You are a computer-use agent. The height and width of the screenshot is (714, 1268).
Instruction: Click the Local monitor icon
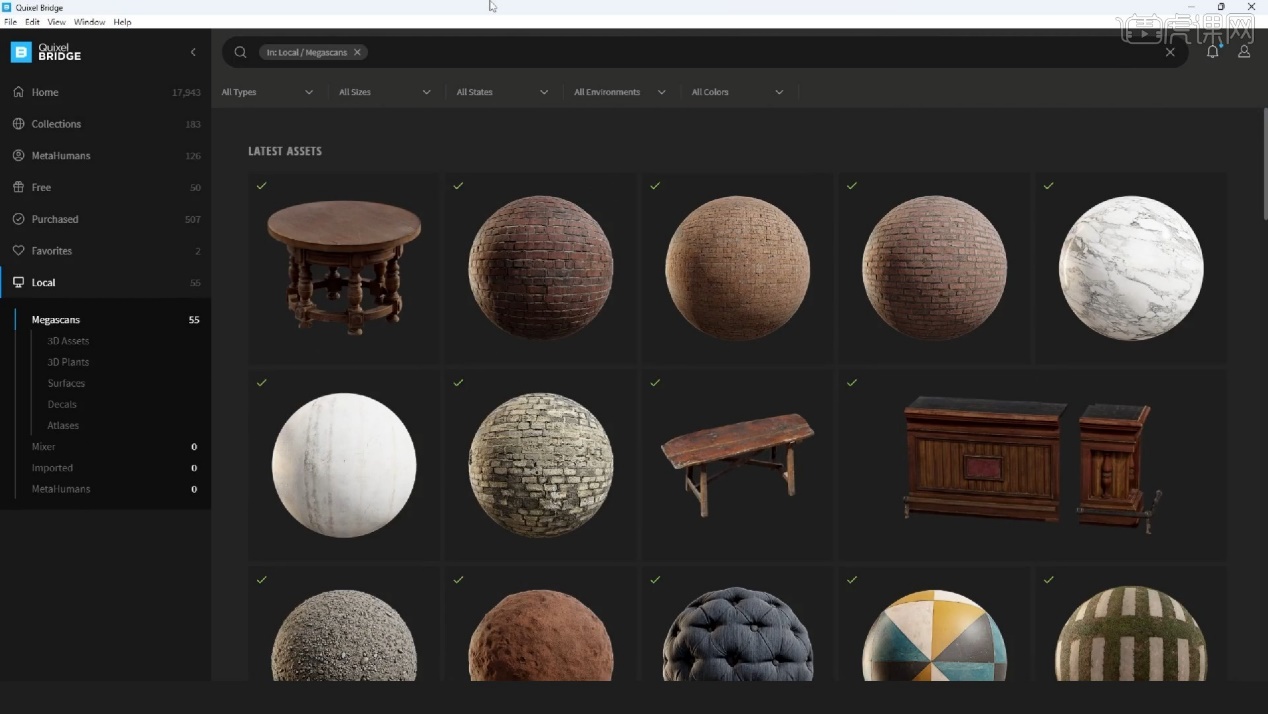tap(18, 283)
